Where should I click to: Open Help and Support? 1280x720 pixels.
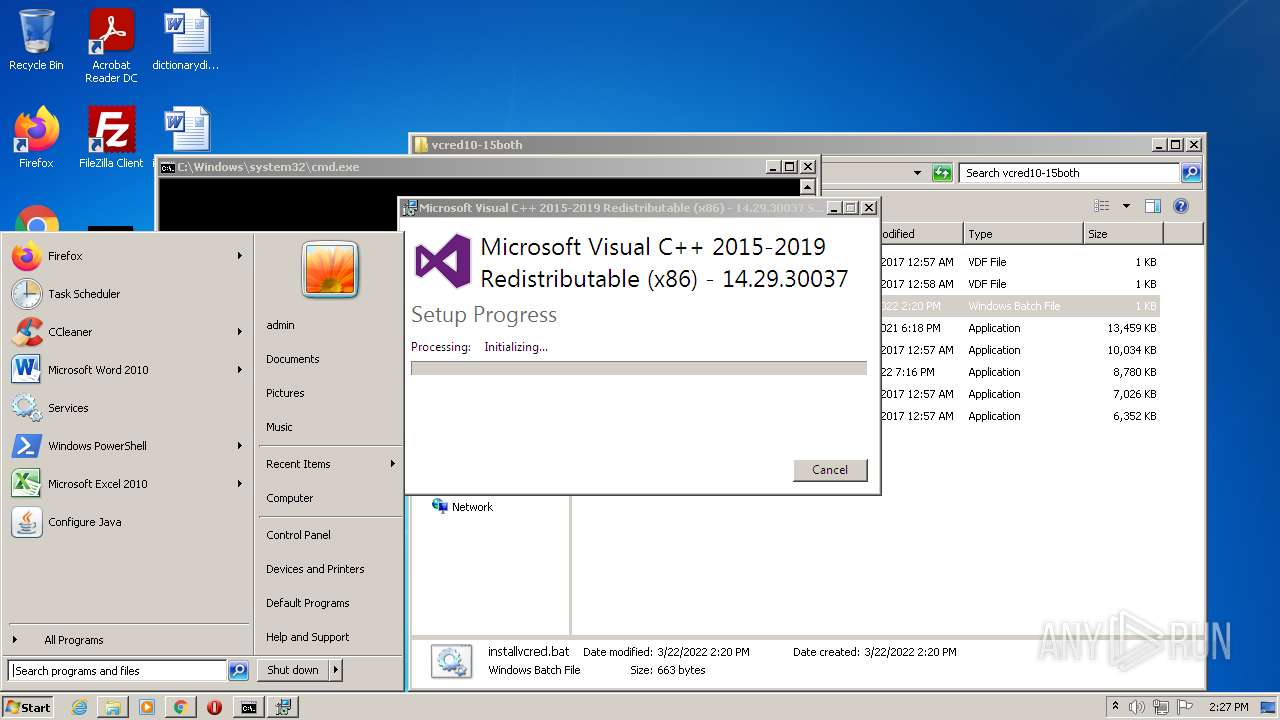coord(308,637)
